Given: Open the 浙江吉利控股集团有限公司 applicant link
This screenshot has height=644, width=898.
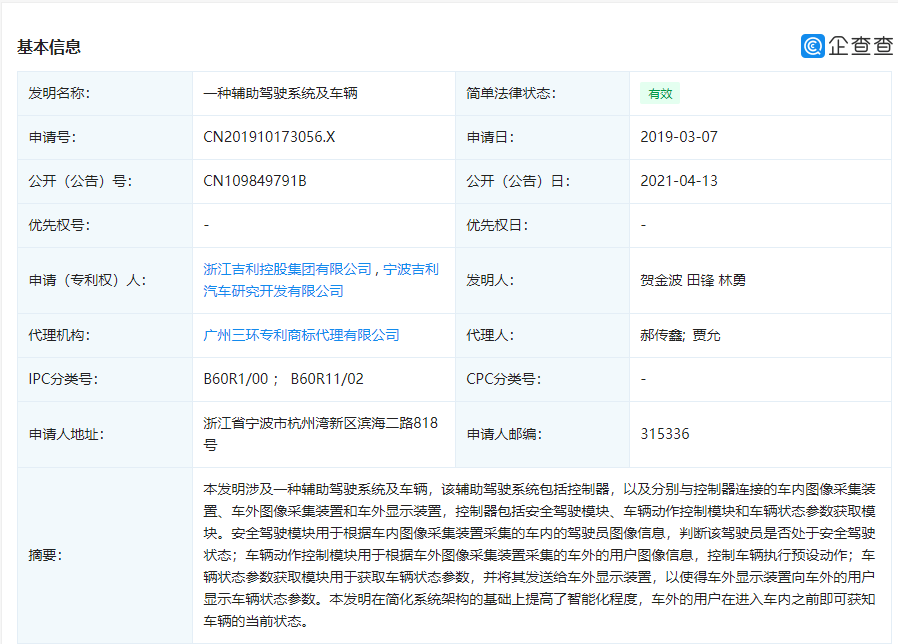Looking at the screenshot, I should click(287, 269).
